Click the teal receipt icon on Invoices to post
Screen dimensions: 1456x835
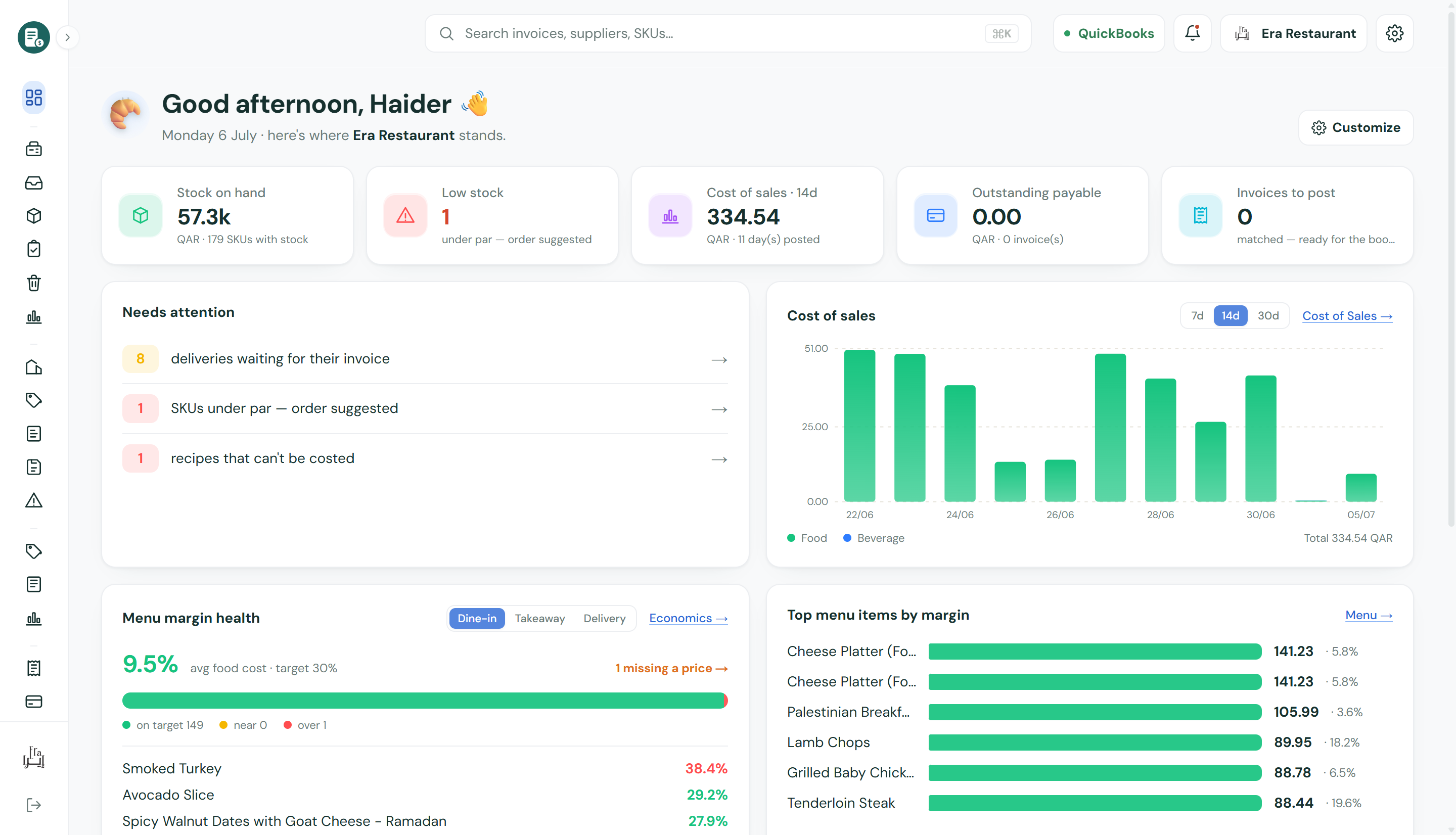point(1200,216)
